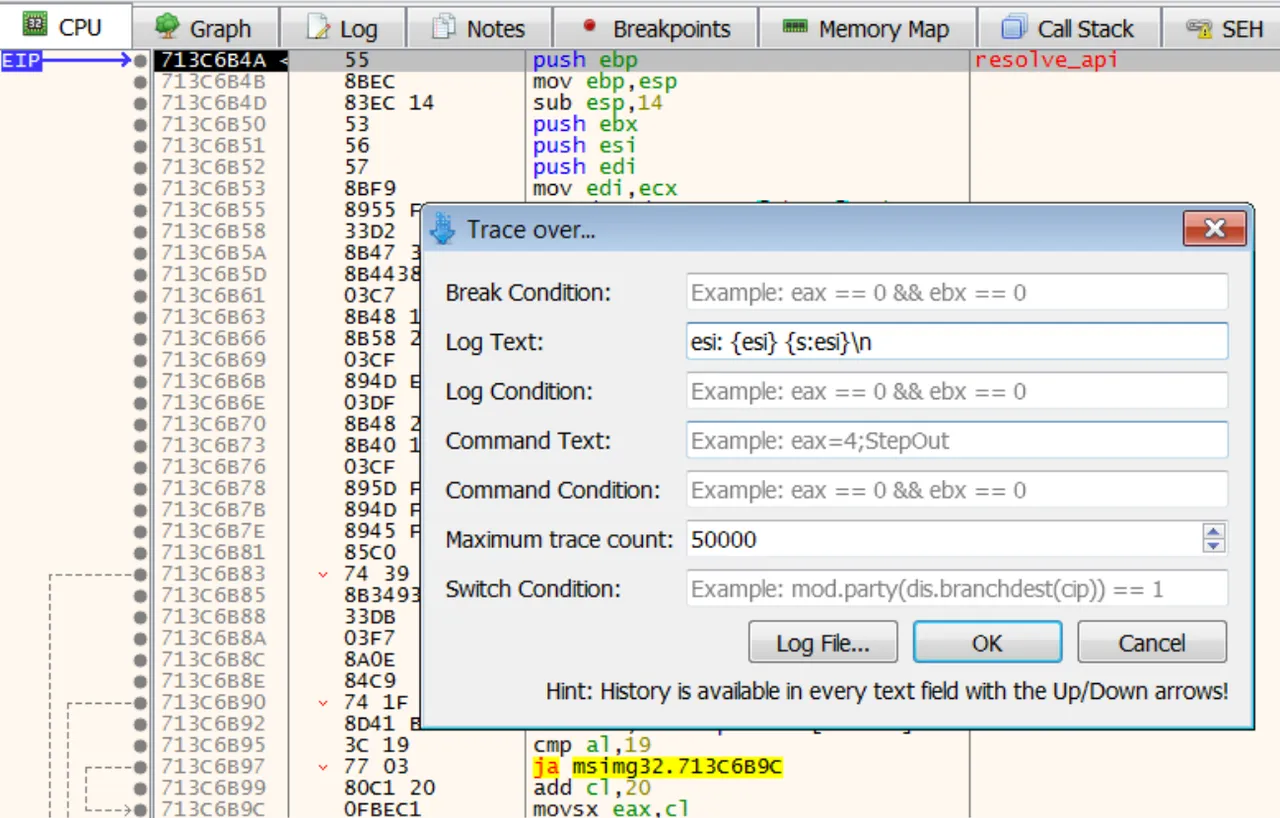This screenshot has height=818, width=1280.
Task: Focus the Command Text field
Action: 957,440
